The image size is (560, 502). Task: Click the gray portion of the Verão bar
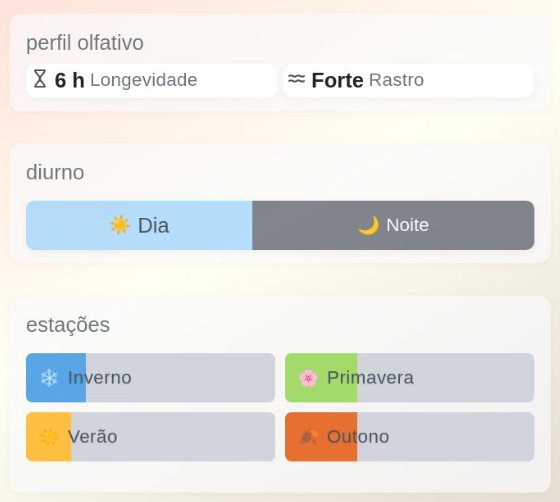(x=173, y=437)
